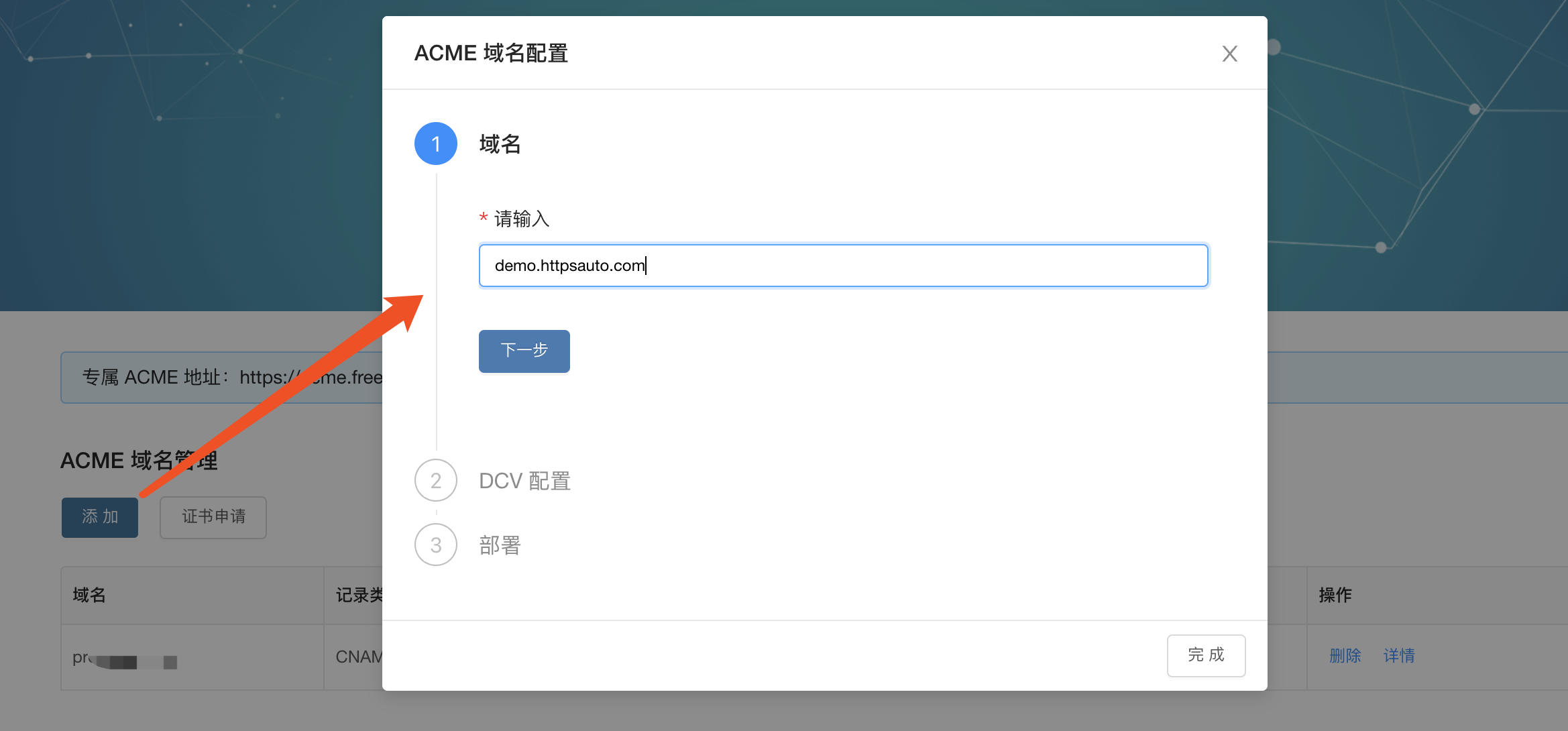Select the step 1 域名 circle indicator
Viewport: 1568px width, 731px height.
tap(435, 143)
